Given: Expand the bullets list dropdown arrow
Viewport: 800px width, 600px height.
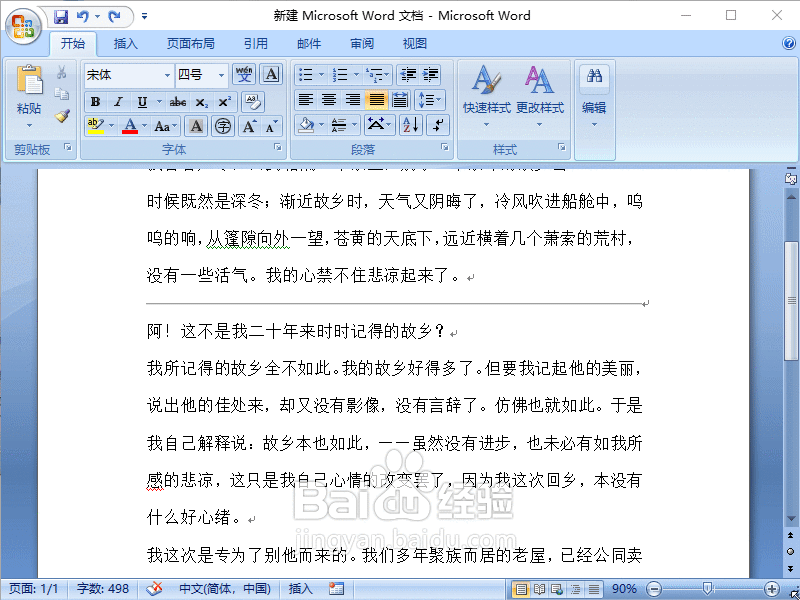Looking at the screenshot, I should tap(321, 74).
